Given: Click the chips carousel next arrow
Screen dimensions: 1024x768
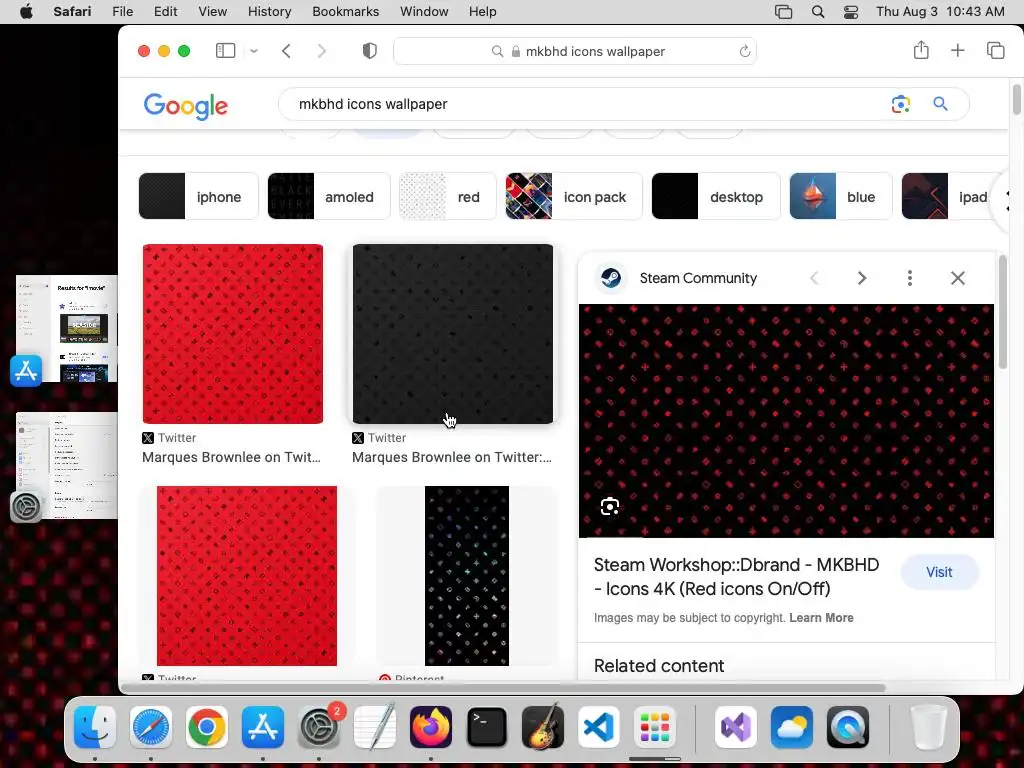Looking at the screenshot, I should tap(1006, 201).
